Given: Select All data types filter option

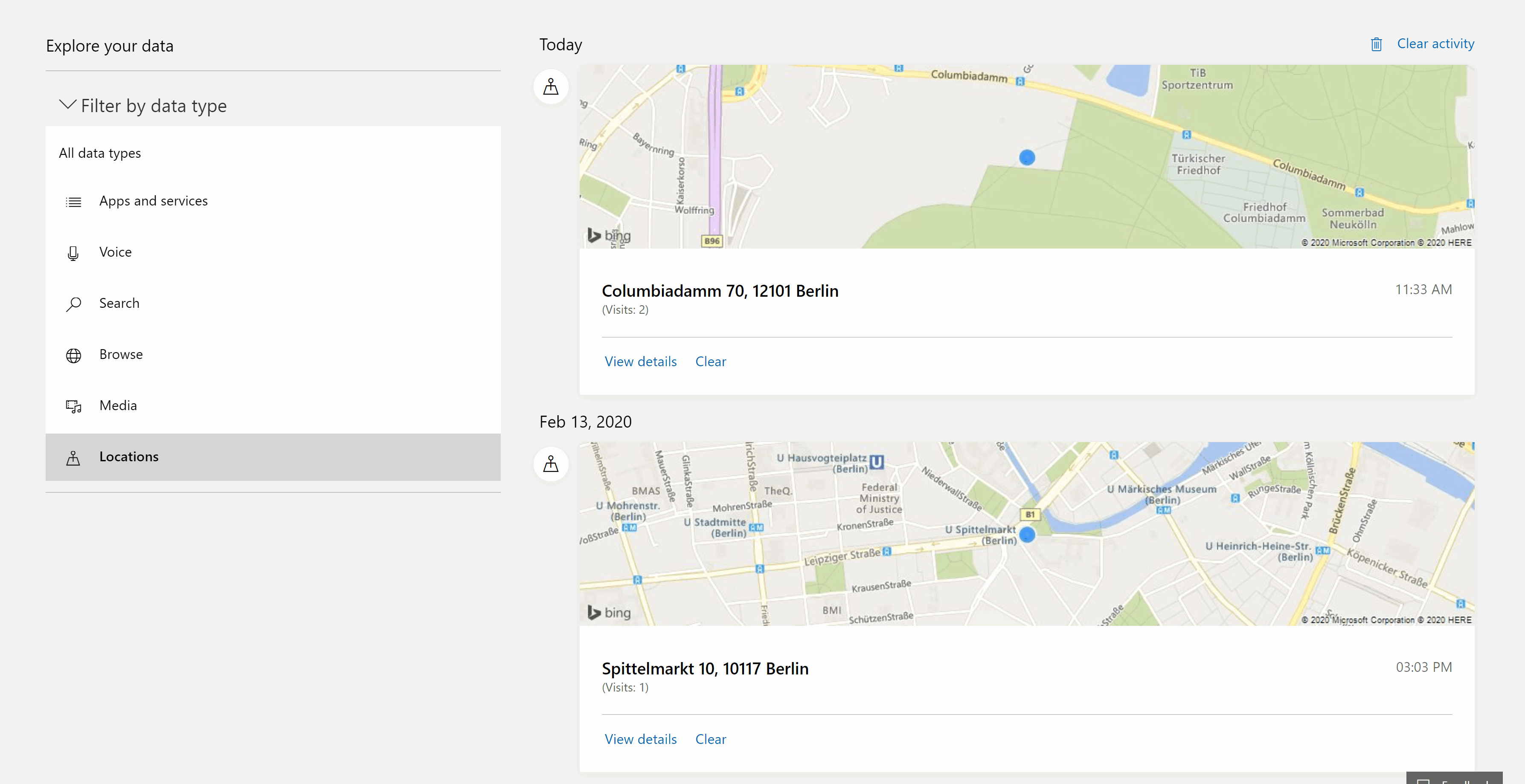Looking at the screenshot, I should coord(100,152).
